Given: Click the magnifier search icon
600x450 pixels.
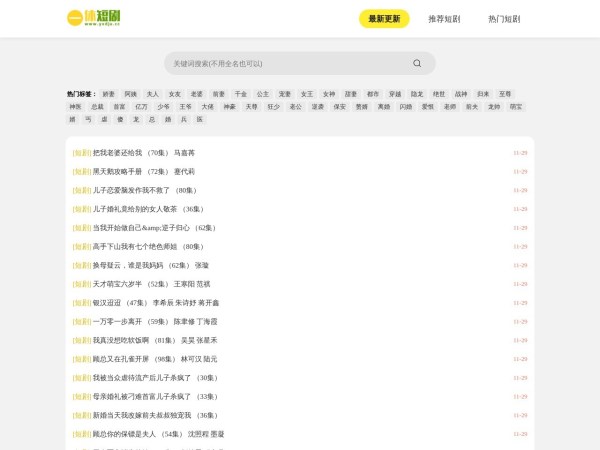Looking at the screenshot, I should tap(417, 63).
